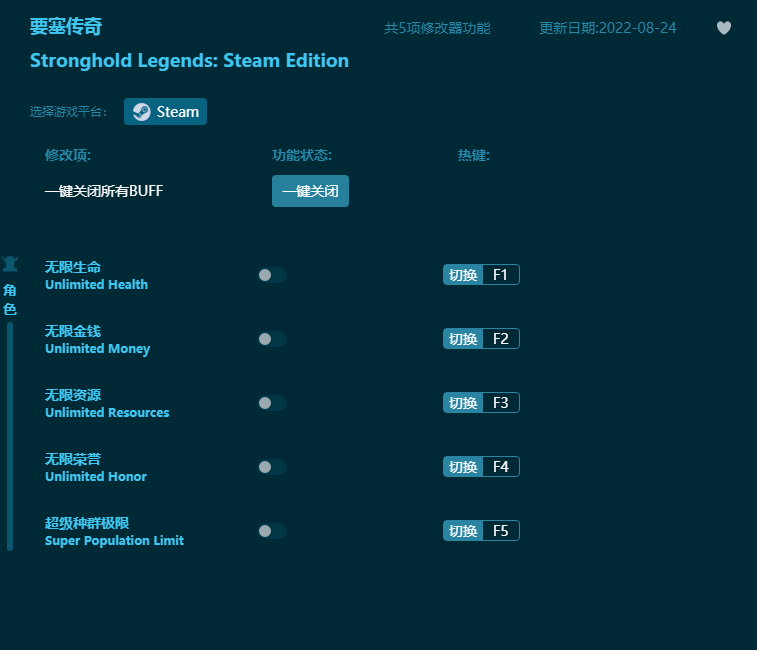This screenshot has height=650, width=757.
Task: Enable Super Population Limit toggle
Action: [272, 531]
